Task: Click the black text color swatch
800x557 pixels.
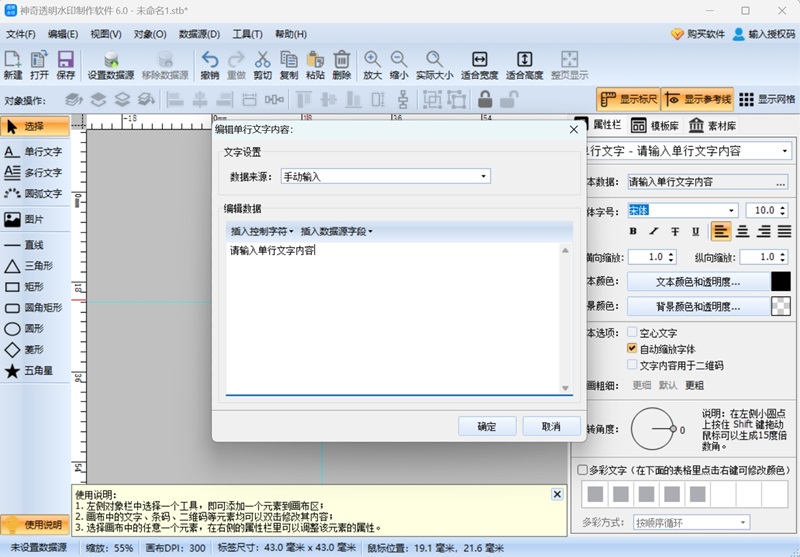Action: point(781,282)
